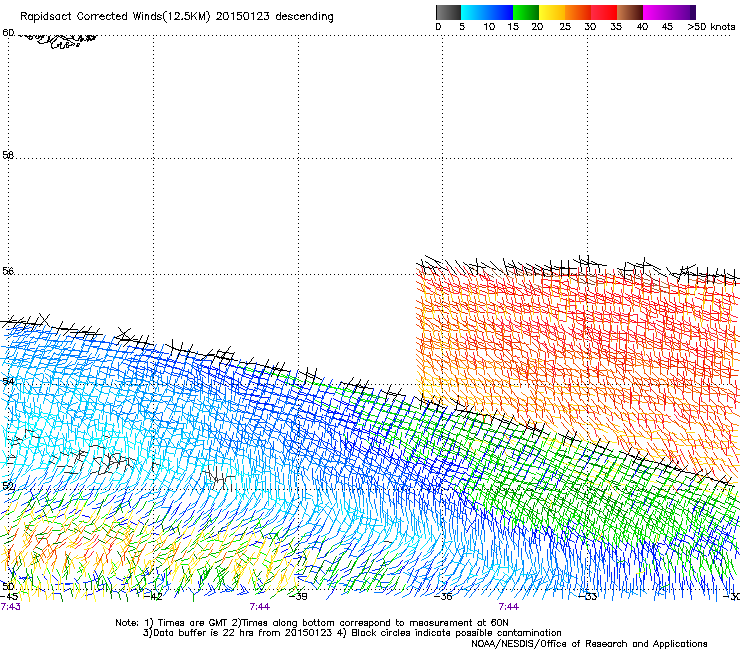Click the purple '7:43' time label
Screen dimensions: 740x650
(11, 607)
